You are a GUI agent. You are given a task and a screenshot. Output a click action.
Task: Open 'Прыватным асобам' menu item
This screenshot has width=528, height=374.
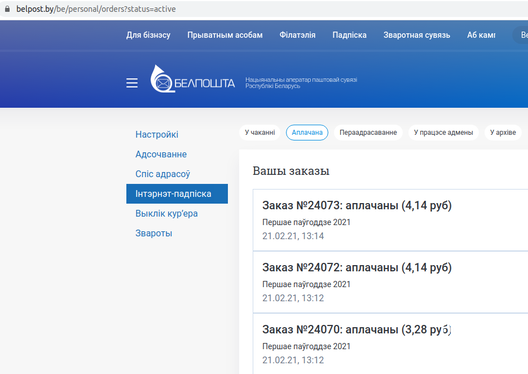225,35
